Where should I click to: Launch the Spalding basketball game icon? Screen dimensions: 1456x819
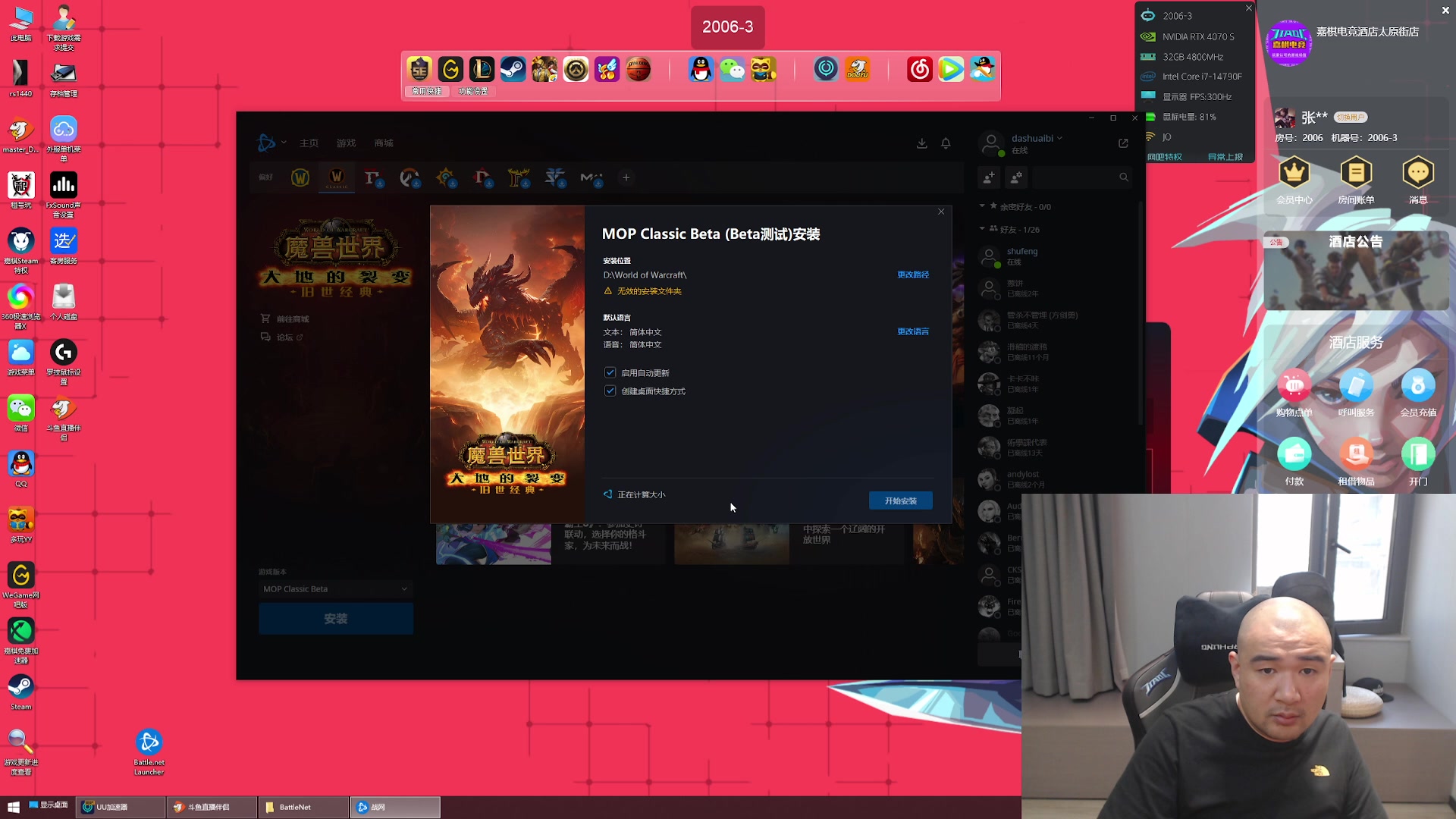[639, 70]
